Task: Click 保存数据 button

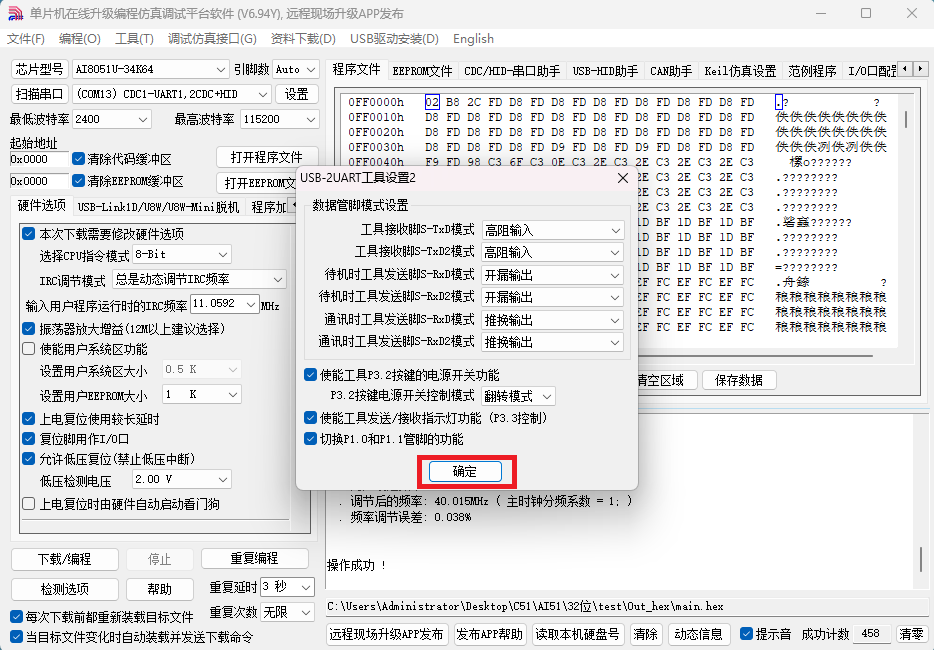Action: (x=739, y=380)
